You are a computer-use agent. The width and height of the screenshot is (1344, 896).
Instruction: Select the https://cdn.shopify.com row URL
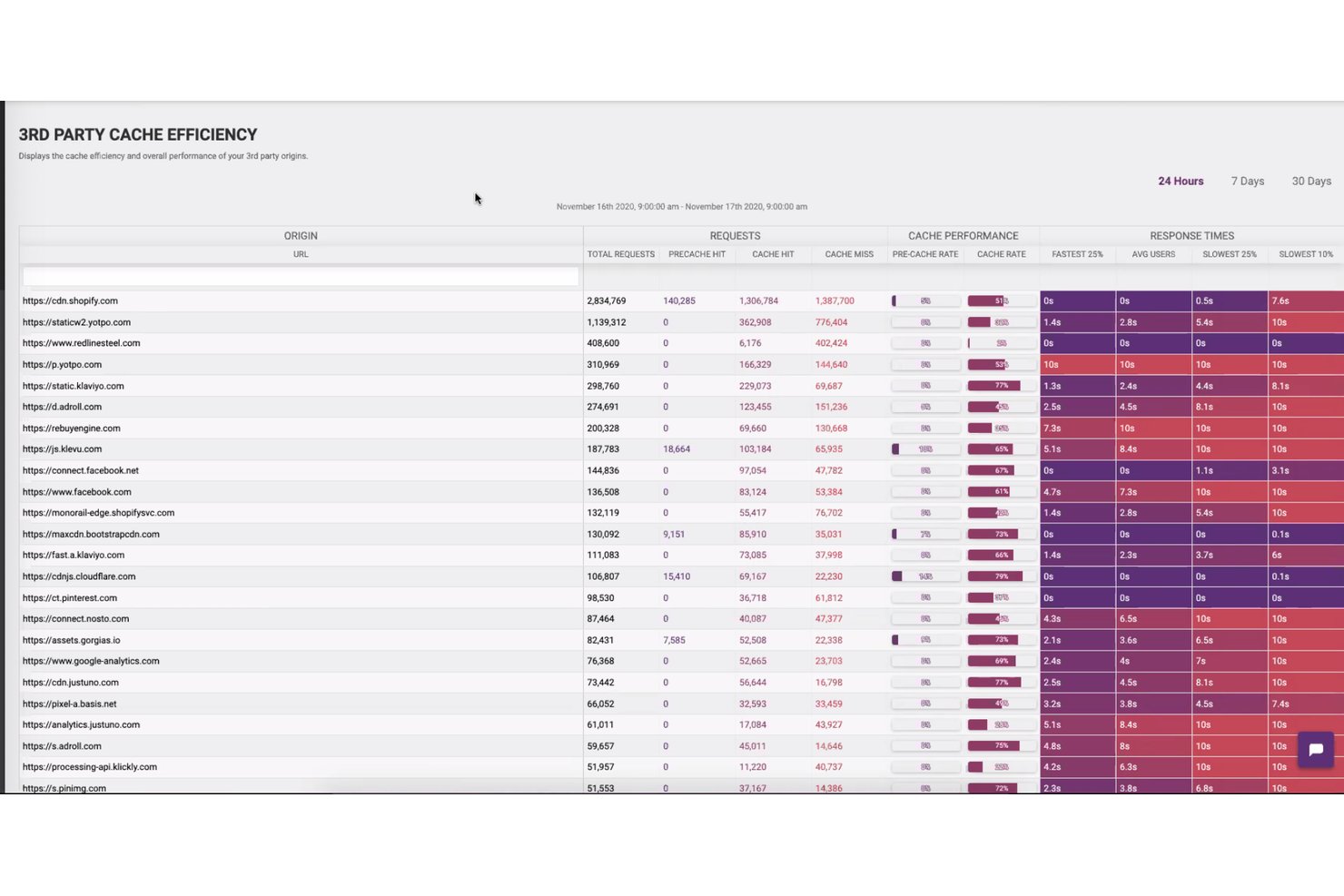tap(70, 300)
